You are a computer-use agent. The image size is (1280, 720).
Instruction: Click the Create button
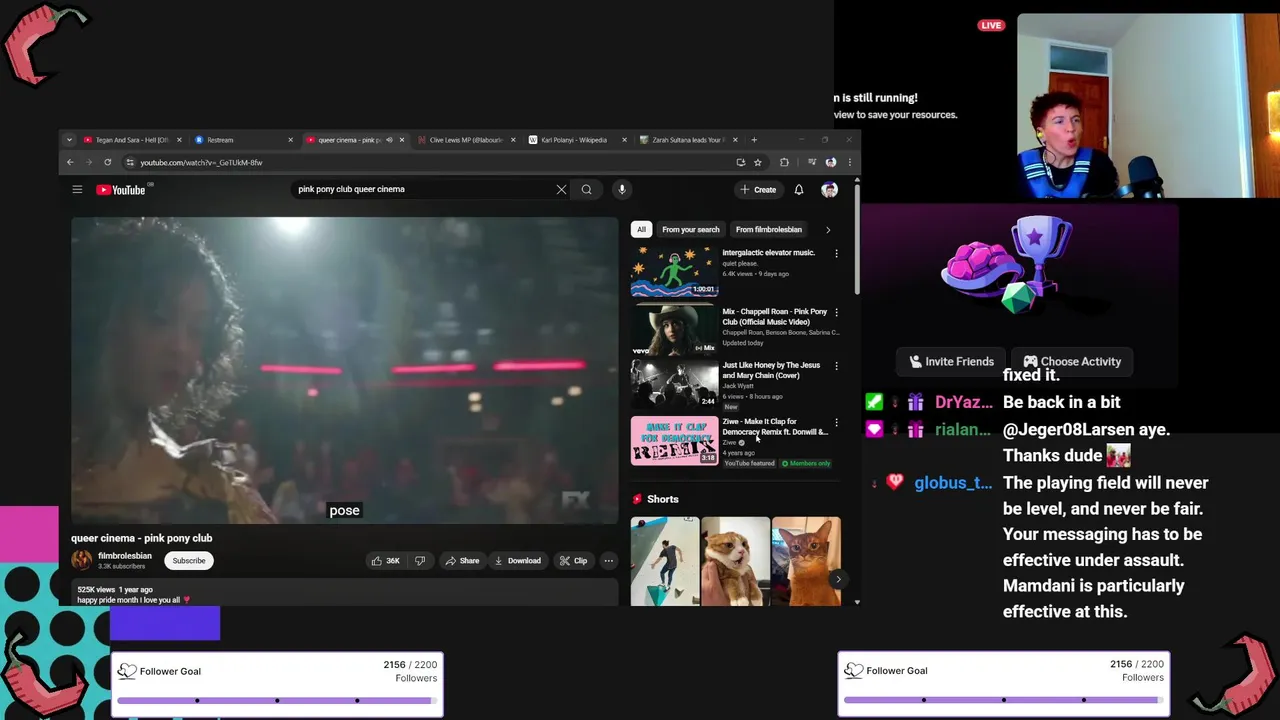coord(758,190)
